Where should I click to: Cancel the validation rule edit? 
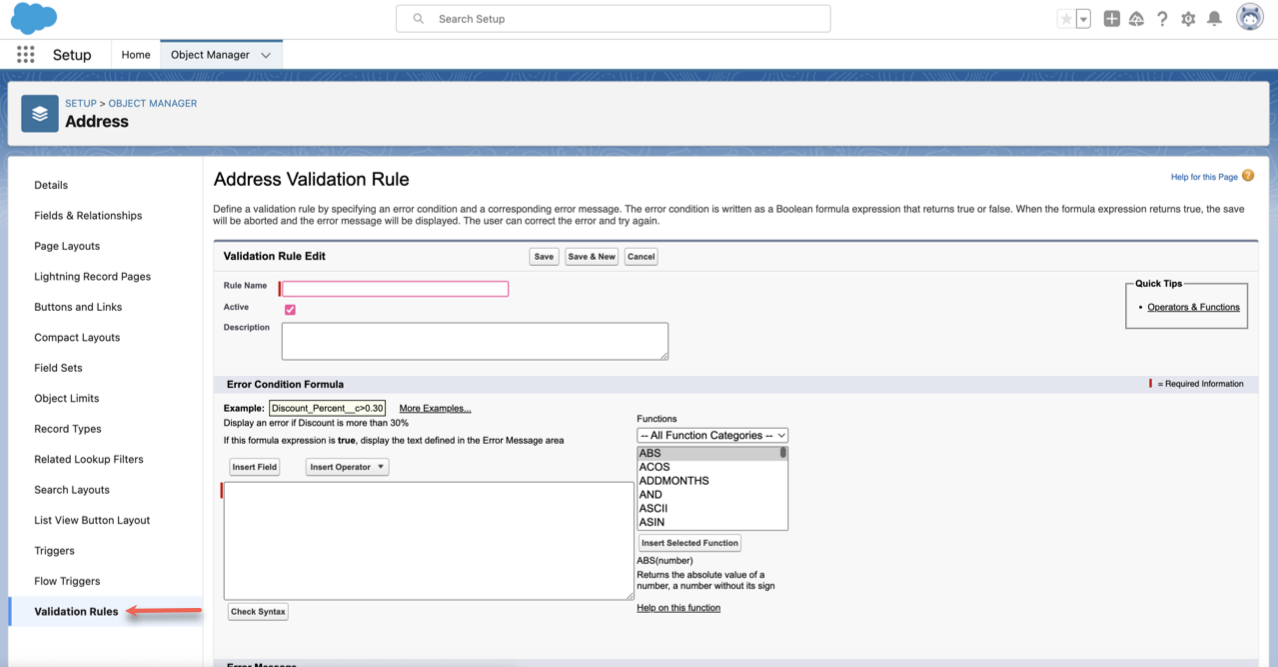coord(641,257)
